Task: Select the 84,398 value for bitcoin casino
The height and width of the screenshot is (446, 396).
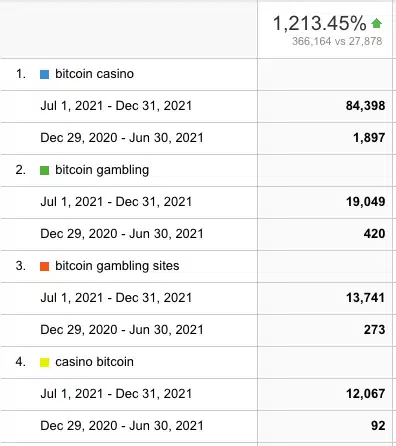Action: click(365, 106)
